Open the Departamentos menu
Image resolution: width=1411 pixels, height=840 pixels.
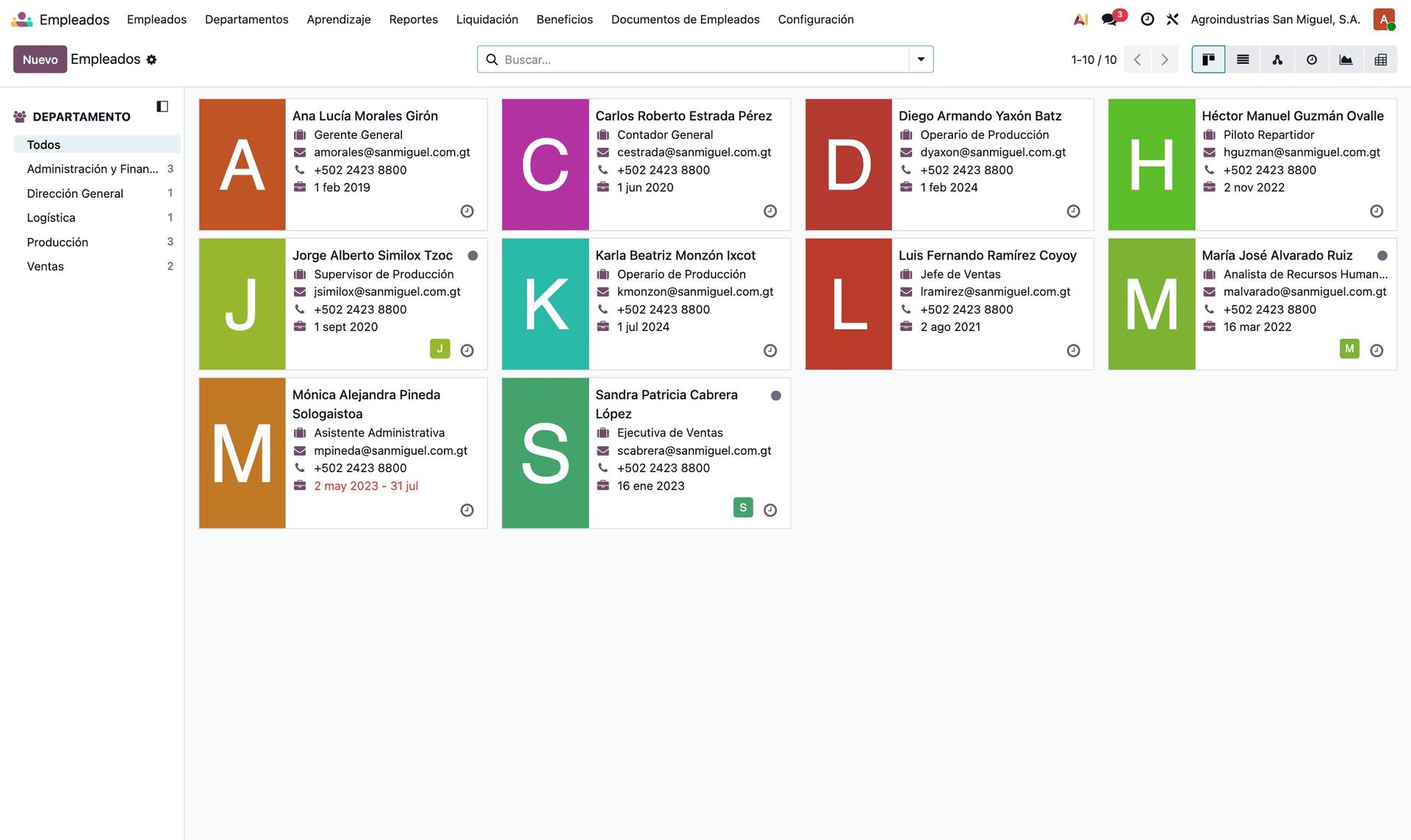[246, 19]
